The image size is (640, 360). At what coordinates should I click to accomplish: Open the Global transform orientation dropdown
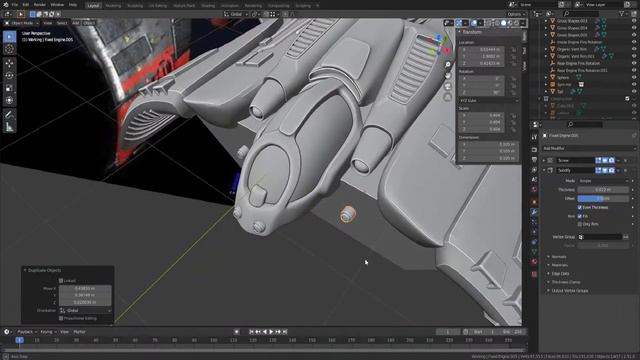coord(236,14)
